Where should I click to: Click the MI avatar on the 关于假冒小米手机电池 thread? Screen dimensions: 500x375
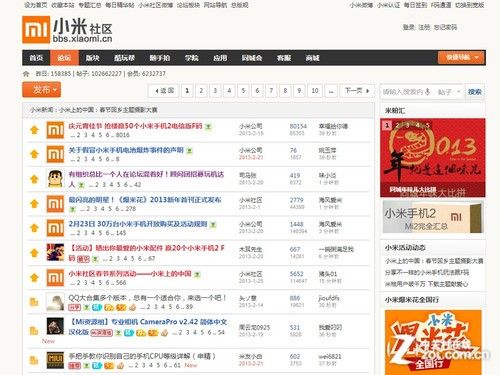(x=55, y=154)
